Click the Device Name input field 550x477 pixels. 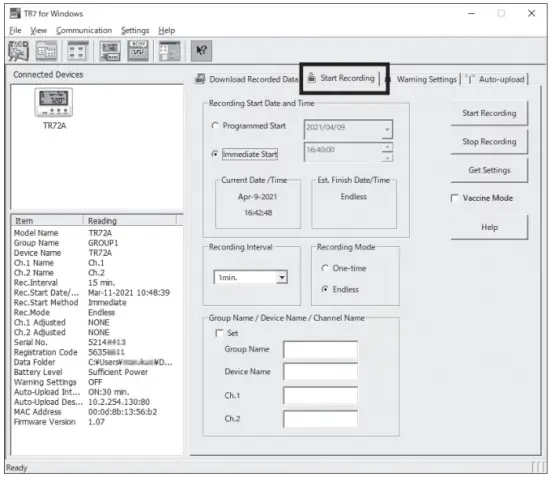tap(321, 372)
